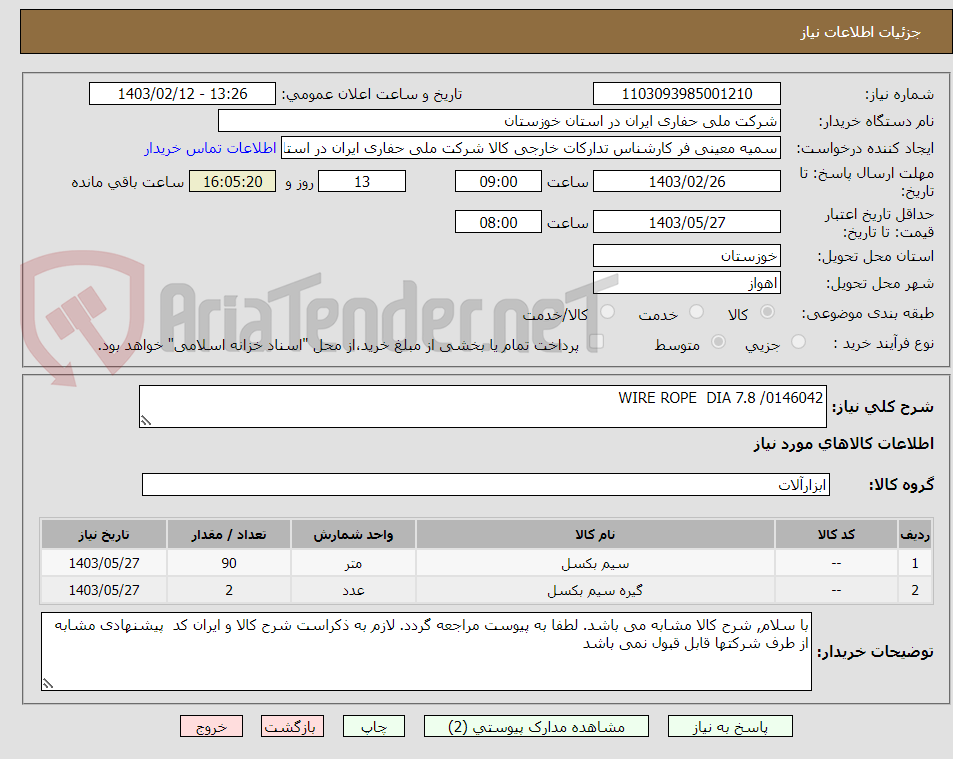Select the متوسط purchase type radio
The width and height of the screenshot is (953, 759).
718,342
